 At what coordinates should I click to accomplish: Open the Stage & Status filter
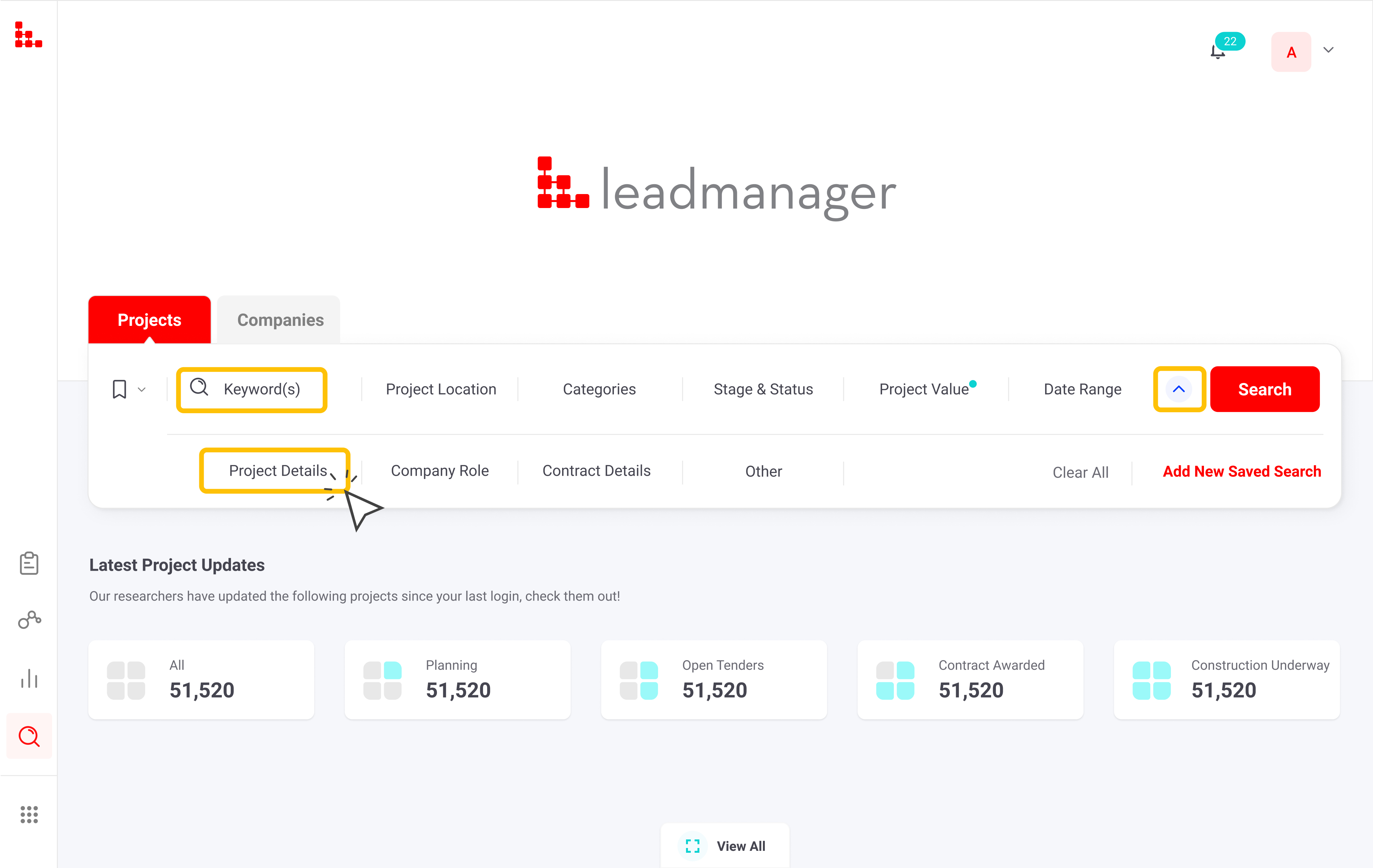[x=763, y=389]
